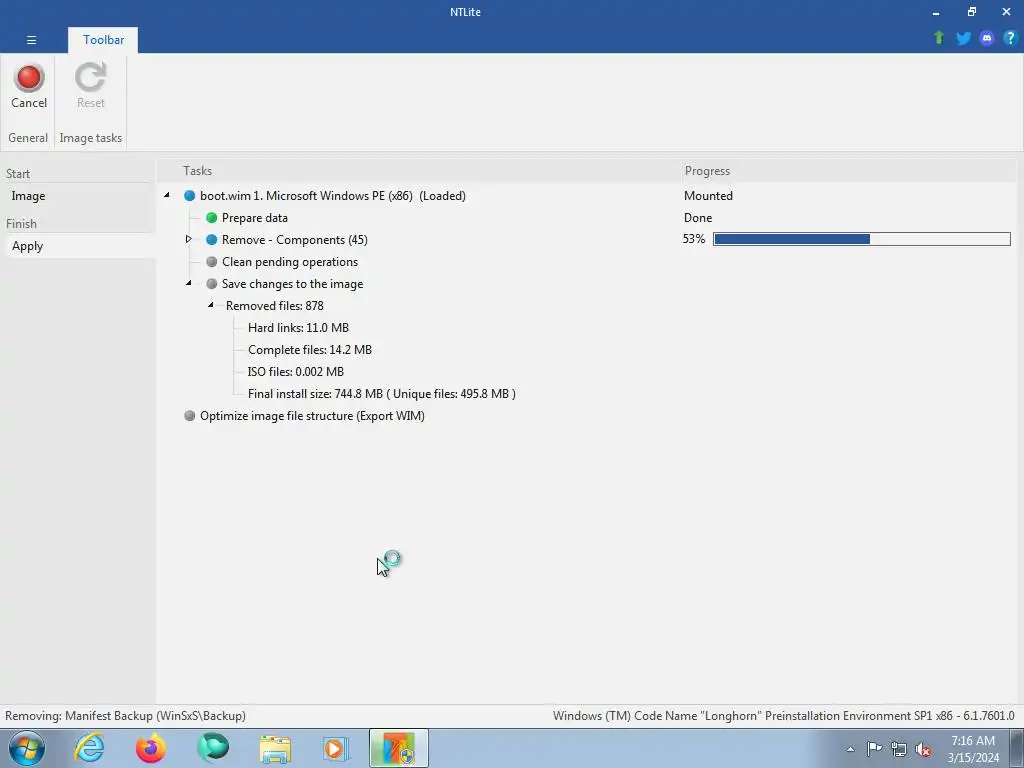Click Windows Longhorn Preinstallation Environment status text
This screenshot has height=768, width=1024.
coord(784,716)
